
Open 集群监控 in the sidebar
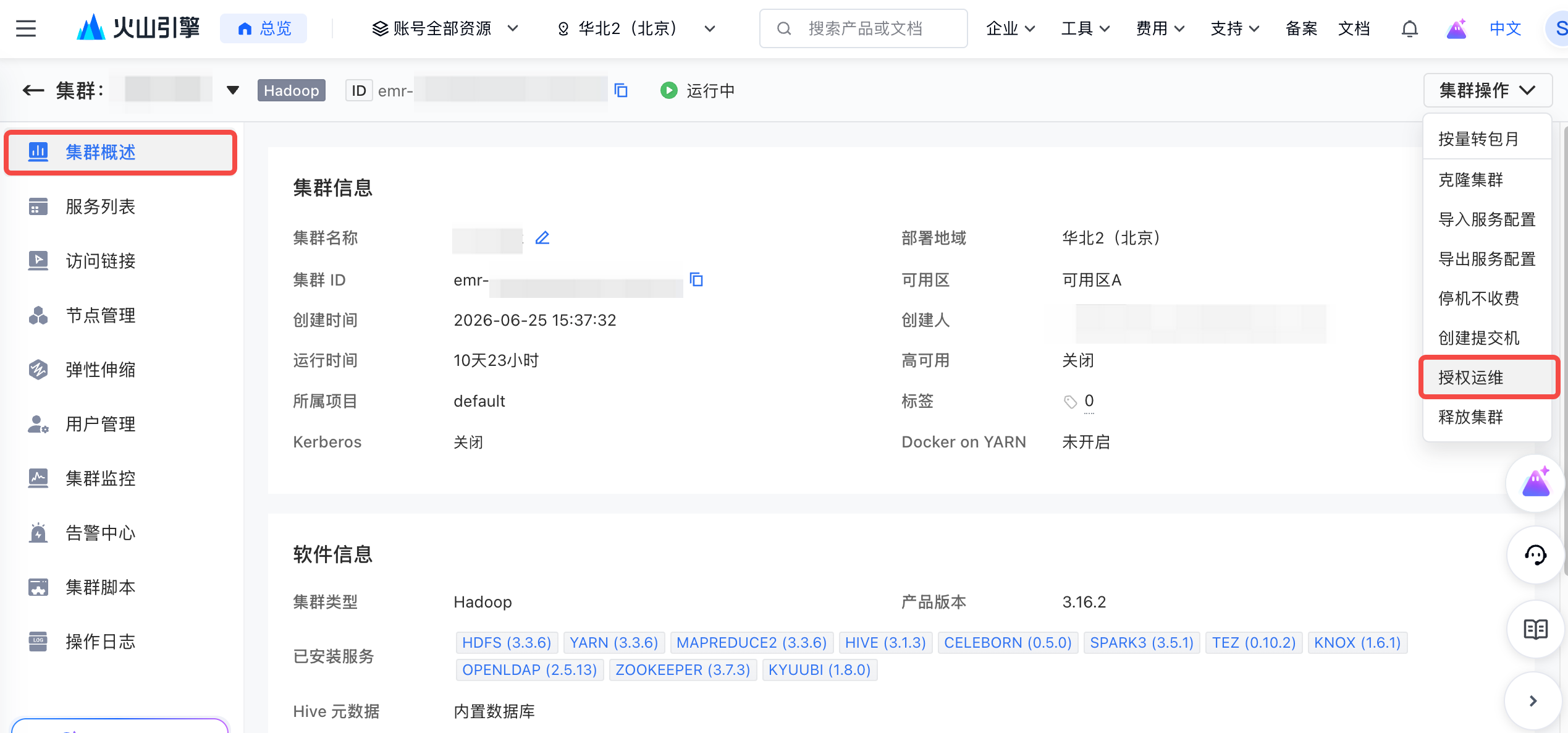(x=120, y=479)
